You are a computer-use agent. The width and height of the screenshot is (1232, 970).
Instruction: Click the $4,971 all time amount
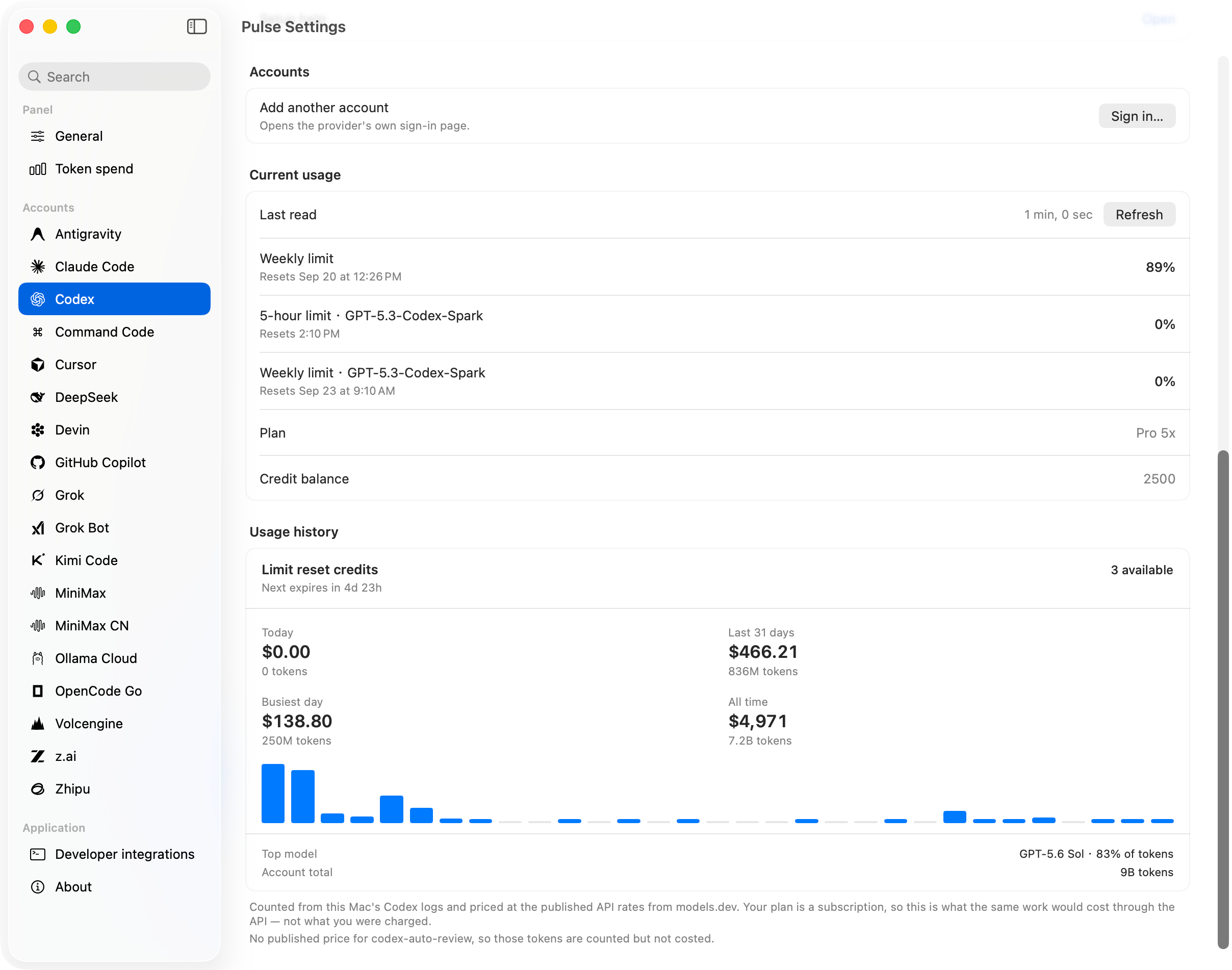[757, 721]
